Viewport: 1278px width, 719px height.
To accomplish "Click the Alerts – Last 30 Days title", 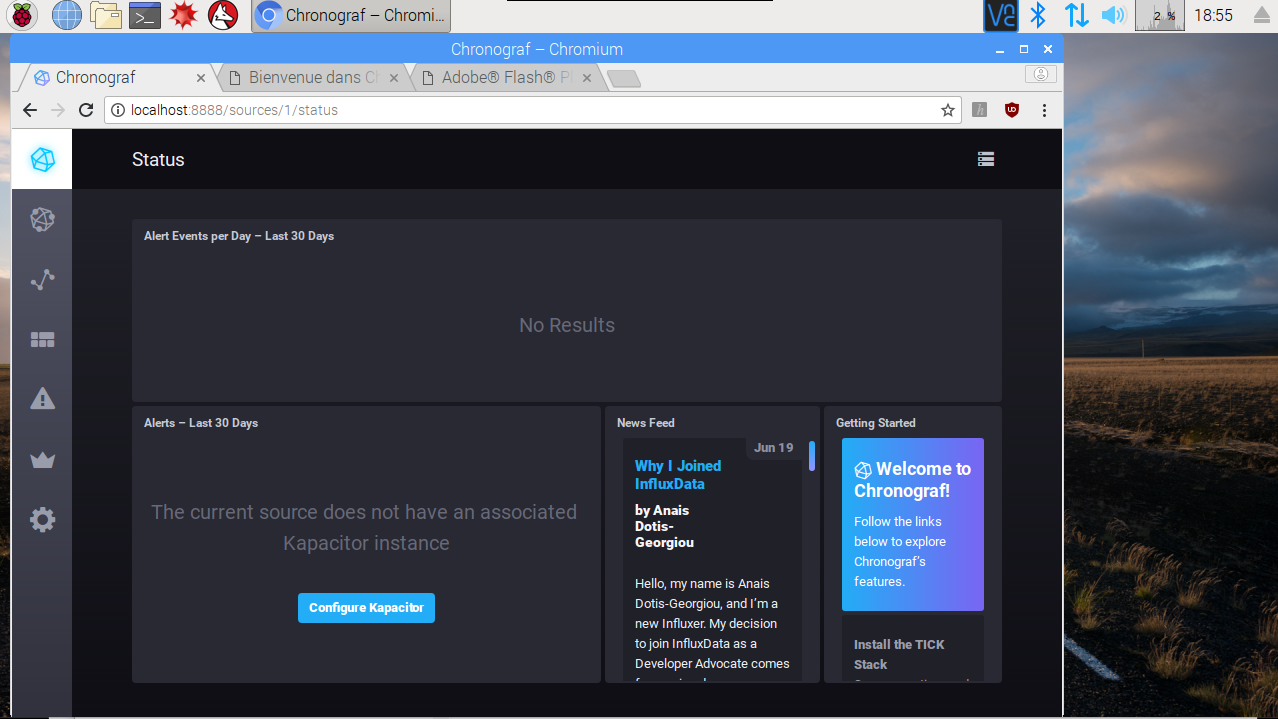I will click(201, 423).
